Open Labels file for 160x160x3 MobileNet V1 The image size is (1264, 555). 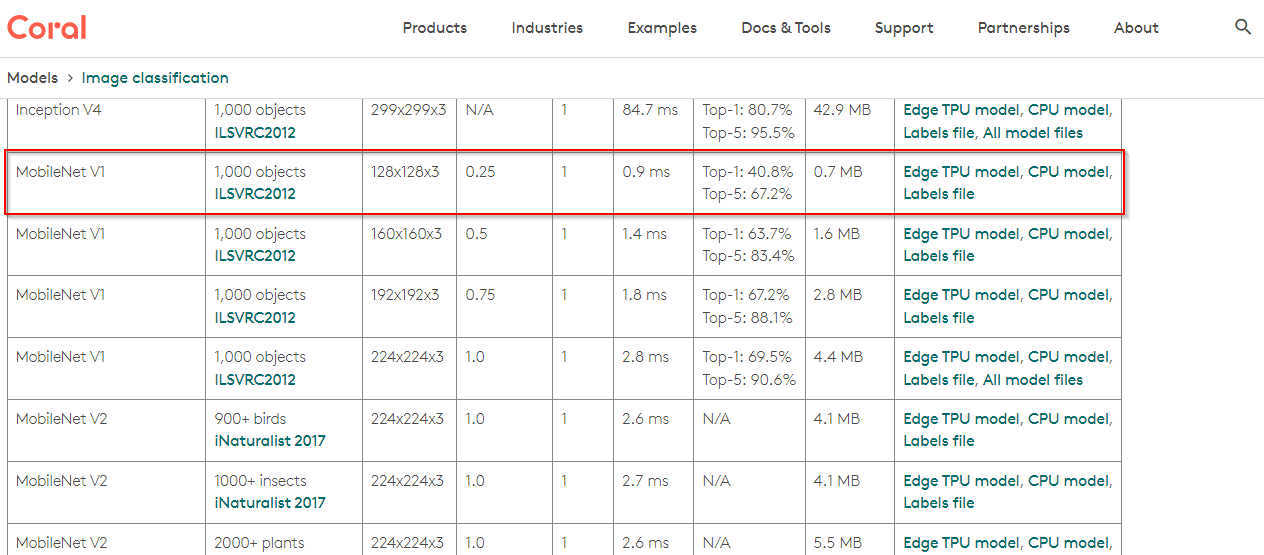pyautogui.click(x=939, y=256)
